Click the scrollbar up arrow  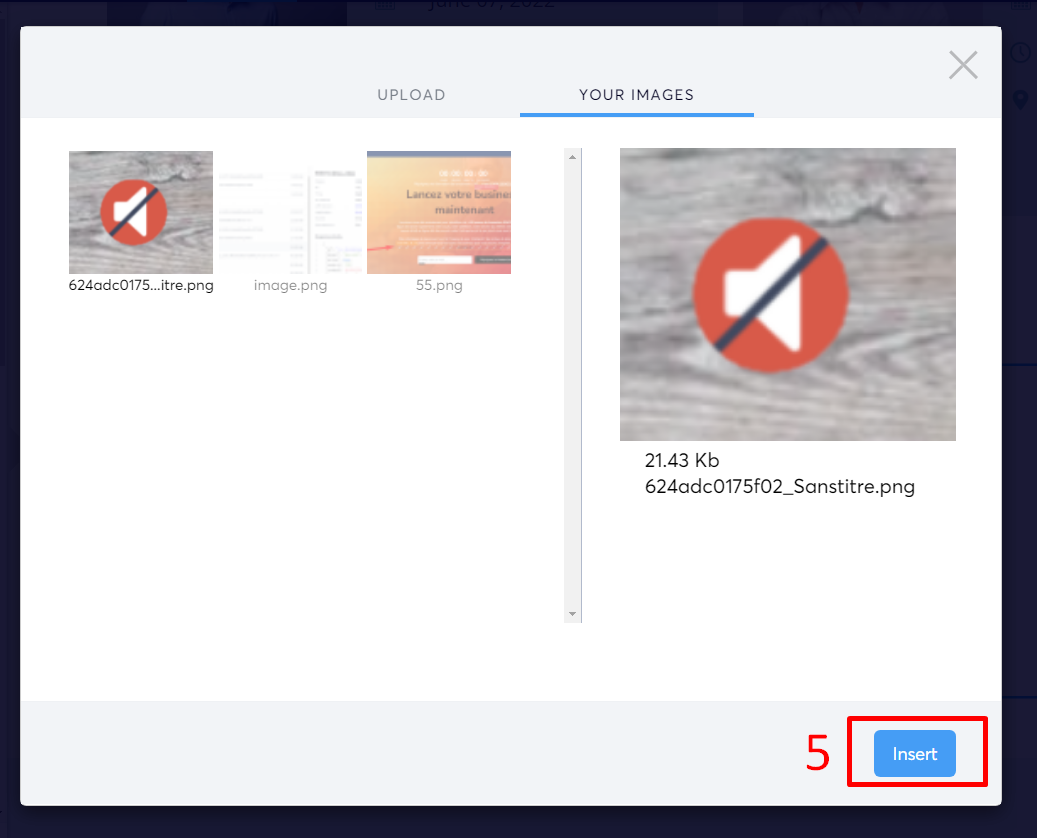click(572, 155)
